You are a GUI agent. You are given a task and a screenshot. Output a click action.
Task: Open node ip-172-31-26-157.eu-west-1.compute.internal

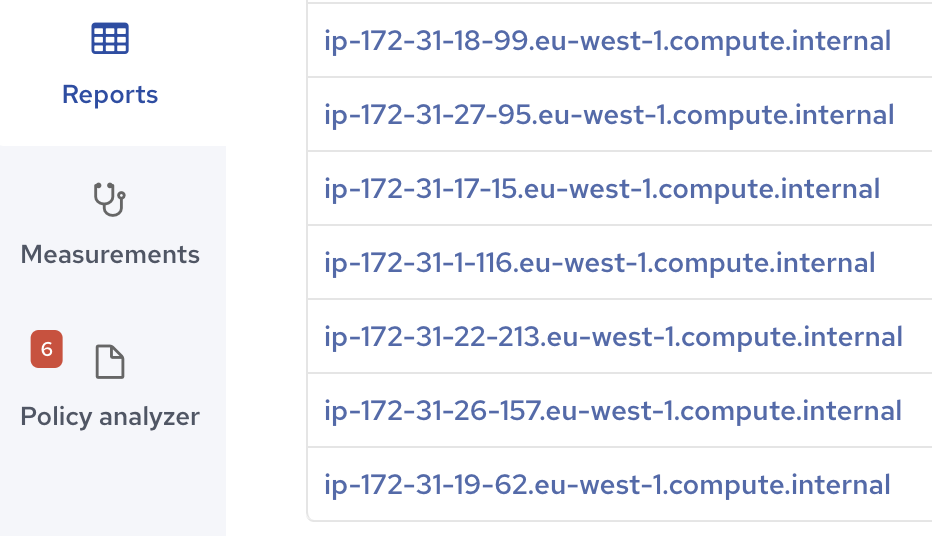(613, 411)
